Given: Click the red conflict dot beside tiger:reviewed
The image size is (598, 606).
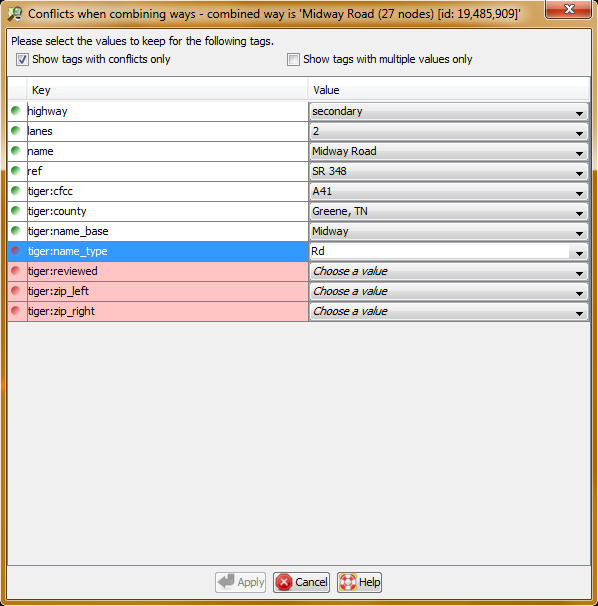Looking at the screenshot, I should coord(16,271).
